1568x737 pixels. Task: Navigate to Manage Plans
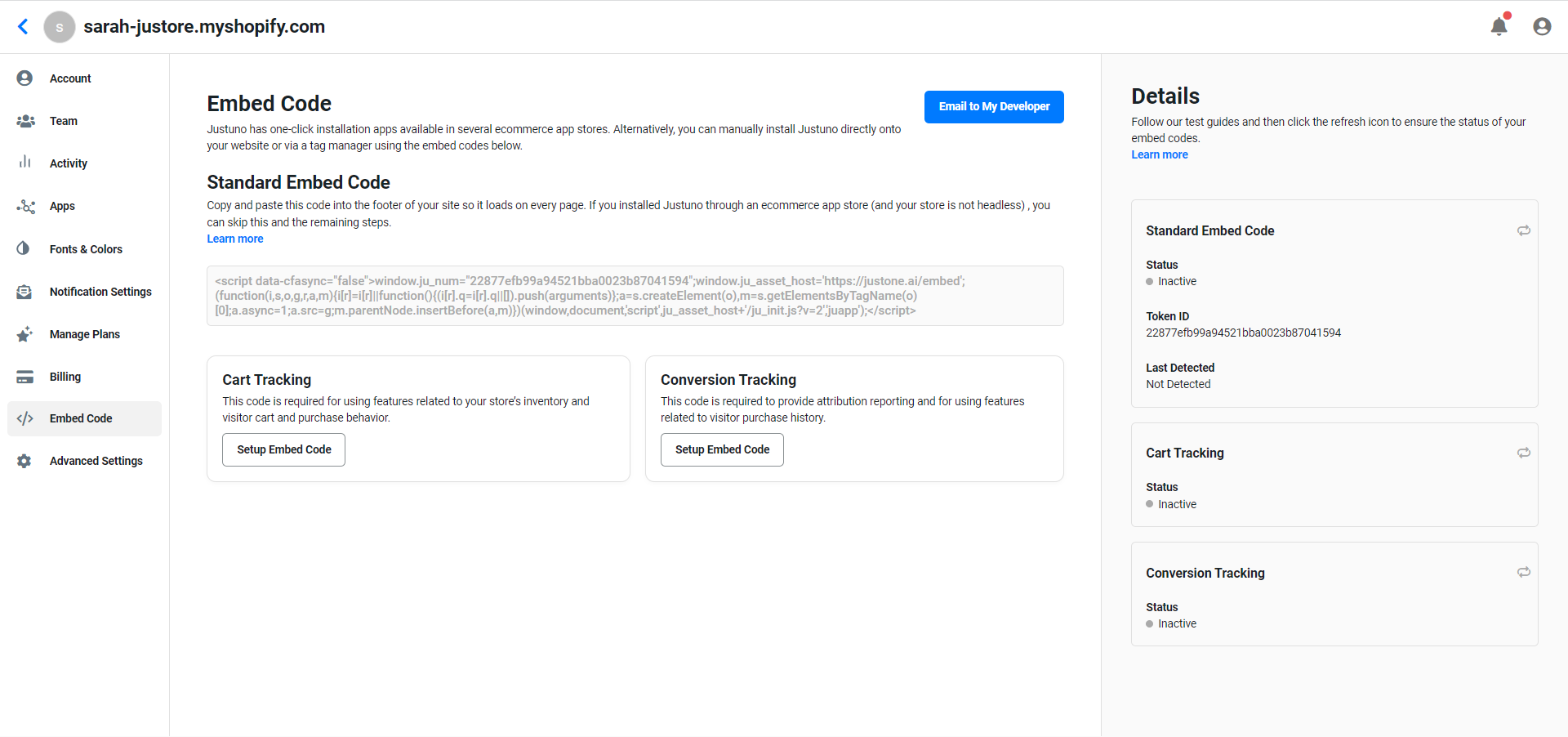click(84, 333)
